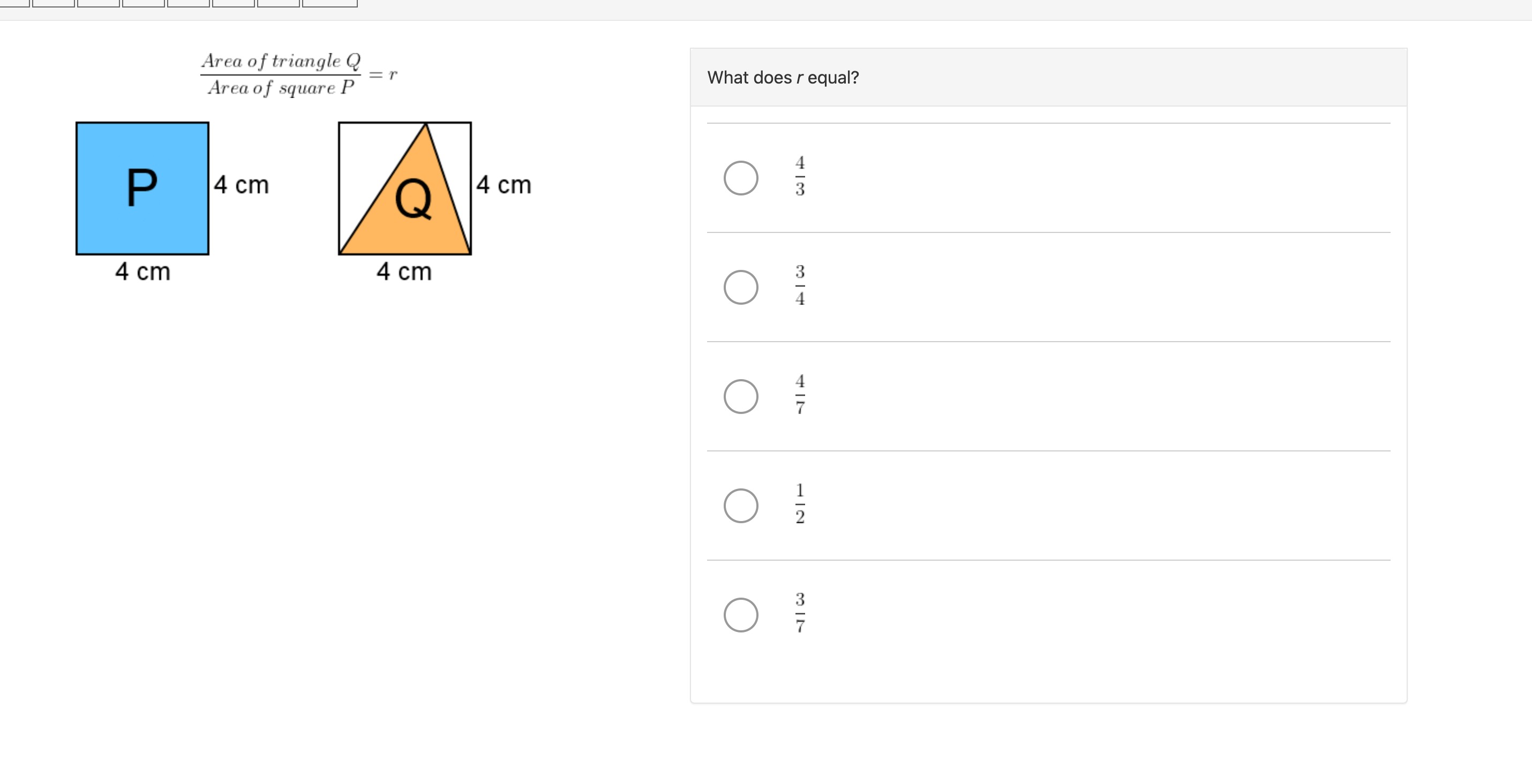The image size is (1532, 784).
Task: Click the 'What does r equal?' question header
Action: pos(783,77)
